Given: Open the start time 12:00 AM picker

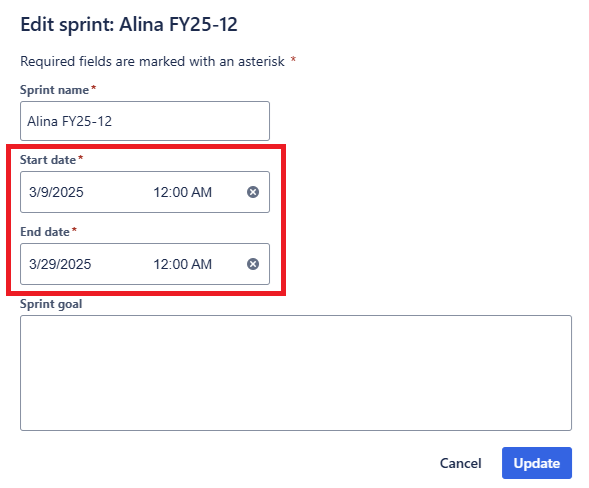Looking at the screenshot, I should [183, 192].
